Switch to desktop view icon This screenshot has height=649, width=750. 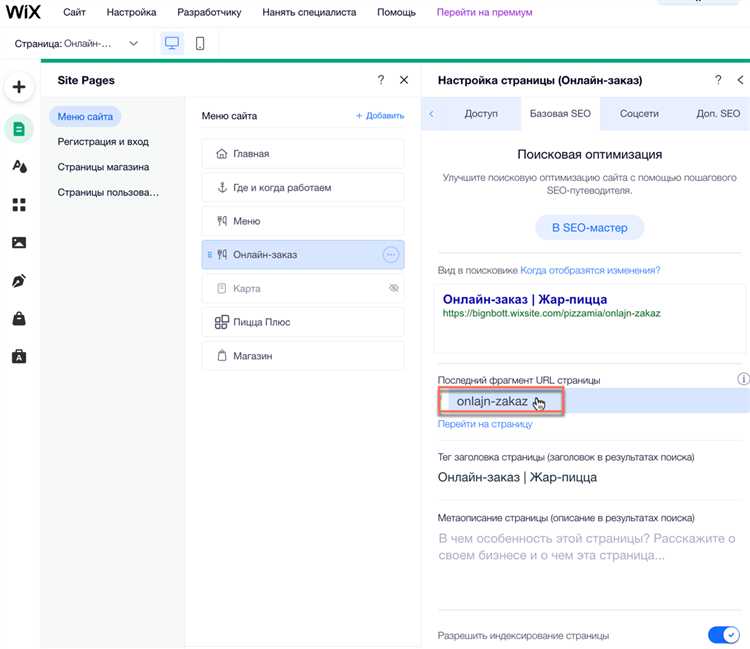pyautogui.click(x=172, y=44)
